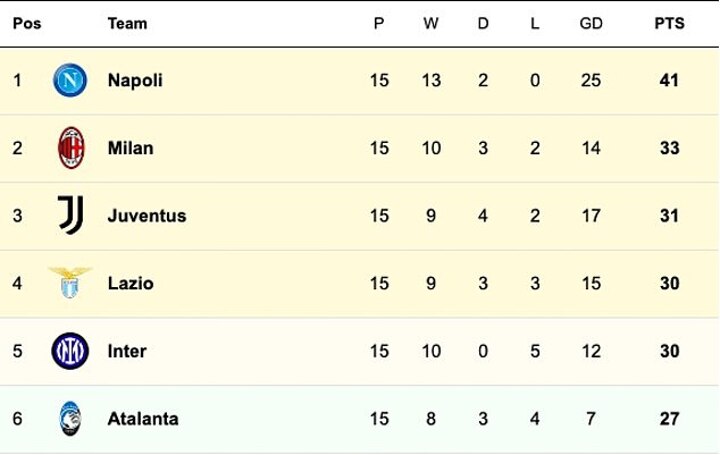This screenshot has height=455, width=720.
Task: Click the P played column header
Action: 379,23
